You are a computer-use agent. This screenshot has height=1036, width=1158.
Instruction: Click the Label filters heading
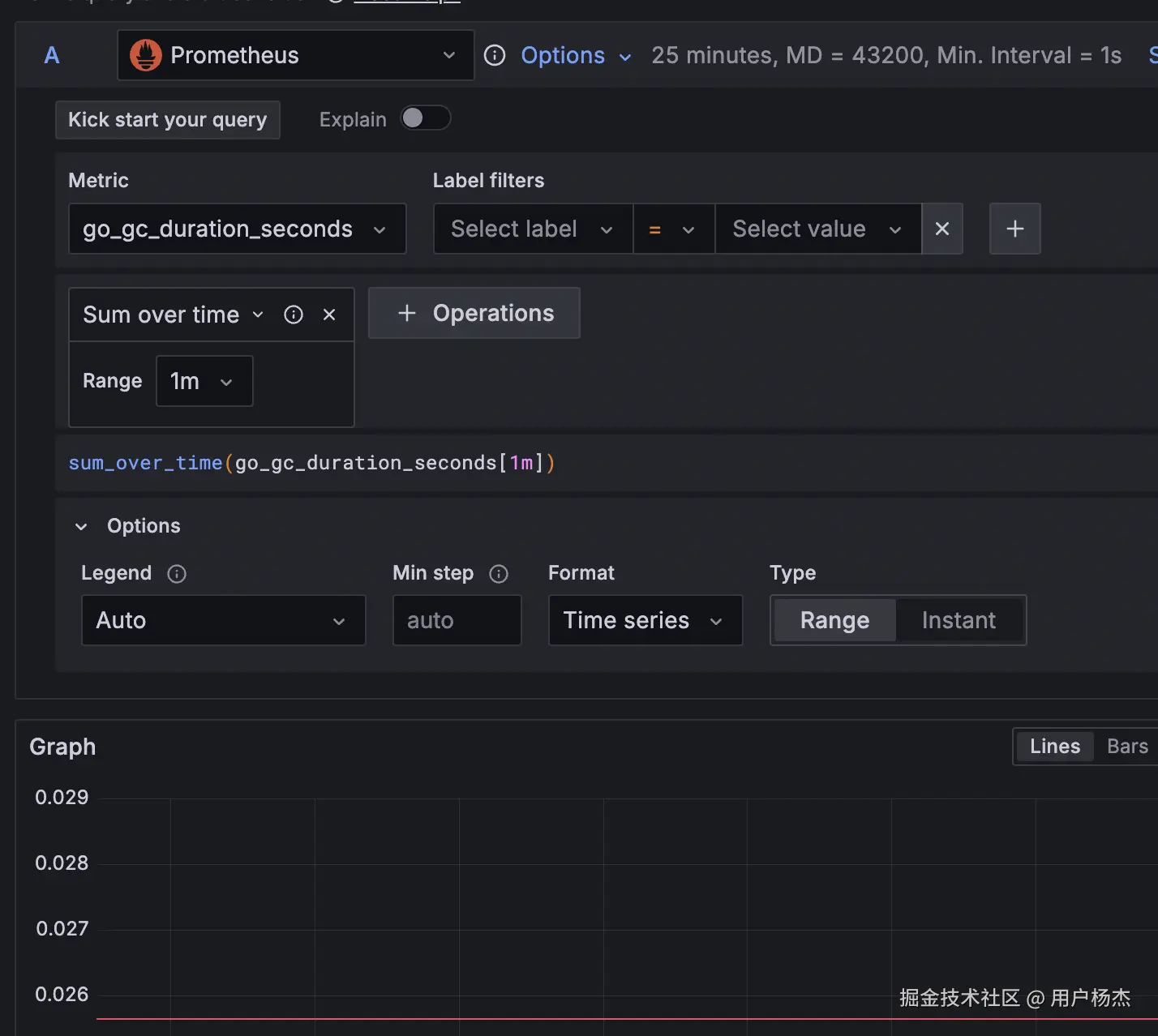[x=488, y=180]
